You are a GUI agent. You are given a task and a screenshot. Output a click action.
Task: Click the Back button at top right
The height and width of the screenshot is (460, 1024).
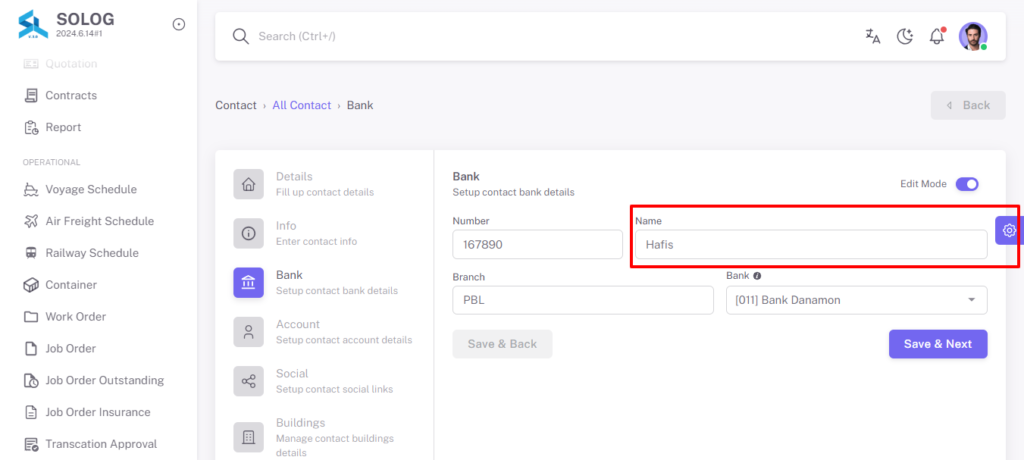968,105
